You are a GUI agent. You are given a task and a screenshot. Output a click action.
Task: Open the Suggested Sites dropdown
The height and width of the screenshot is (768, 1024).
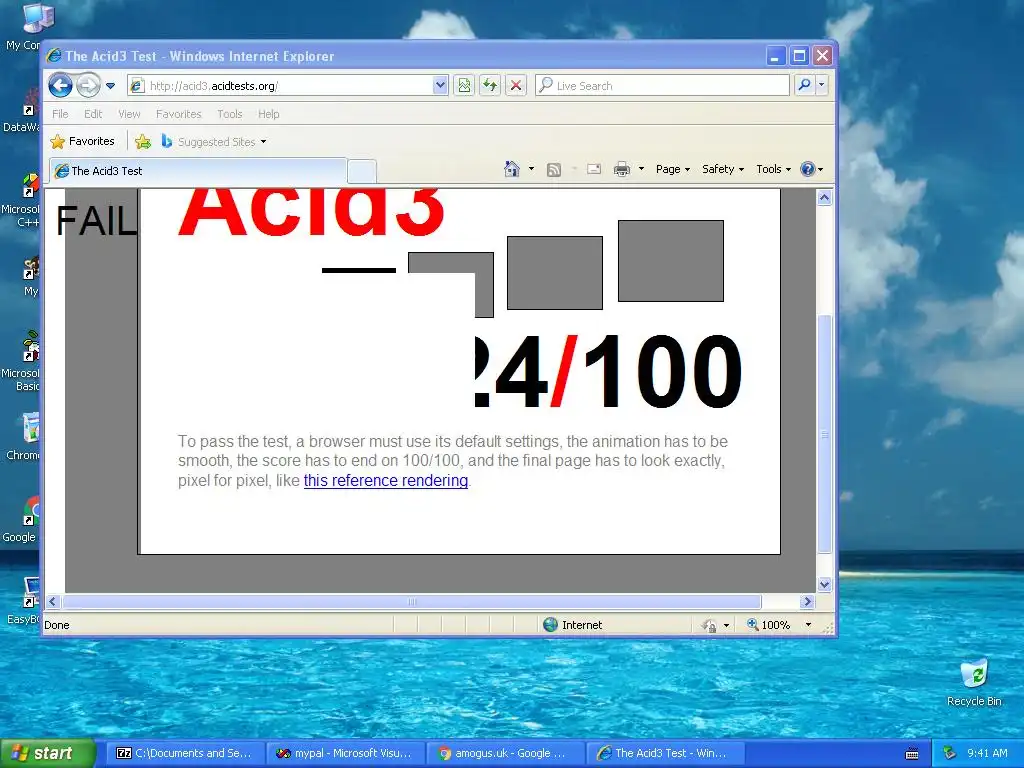[x=214, y=141]
